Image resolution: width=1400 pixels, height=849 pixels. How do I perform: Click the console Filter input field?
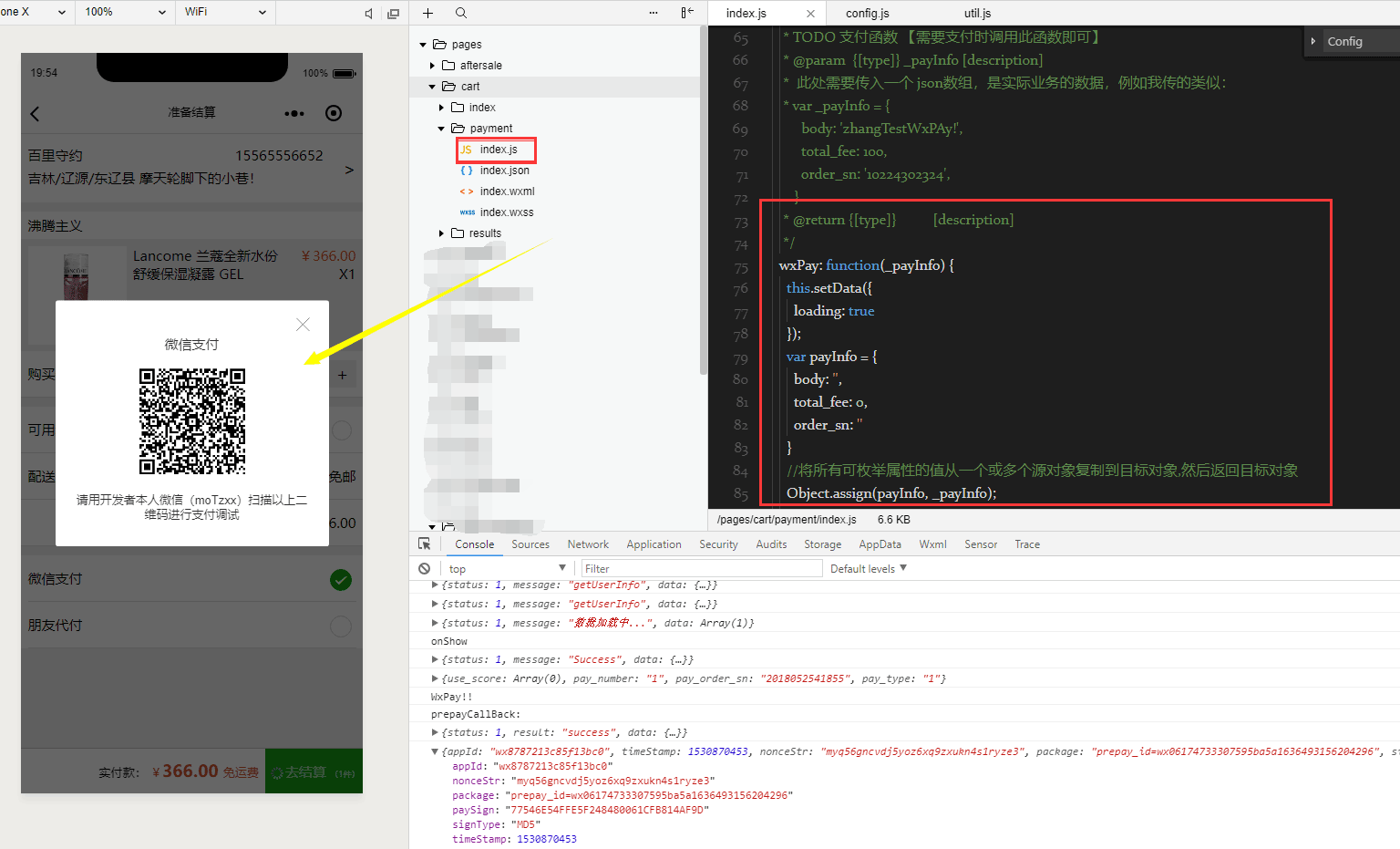[x=702, y=568]
